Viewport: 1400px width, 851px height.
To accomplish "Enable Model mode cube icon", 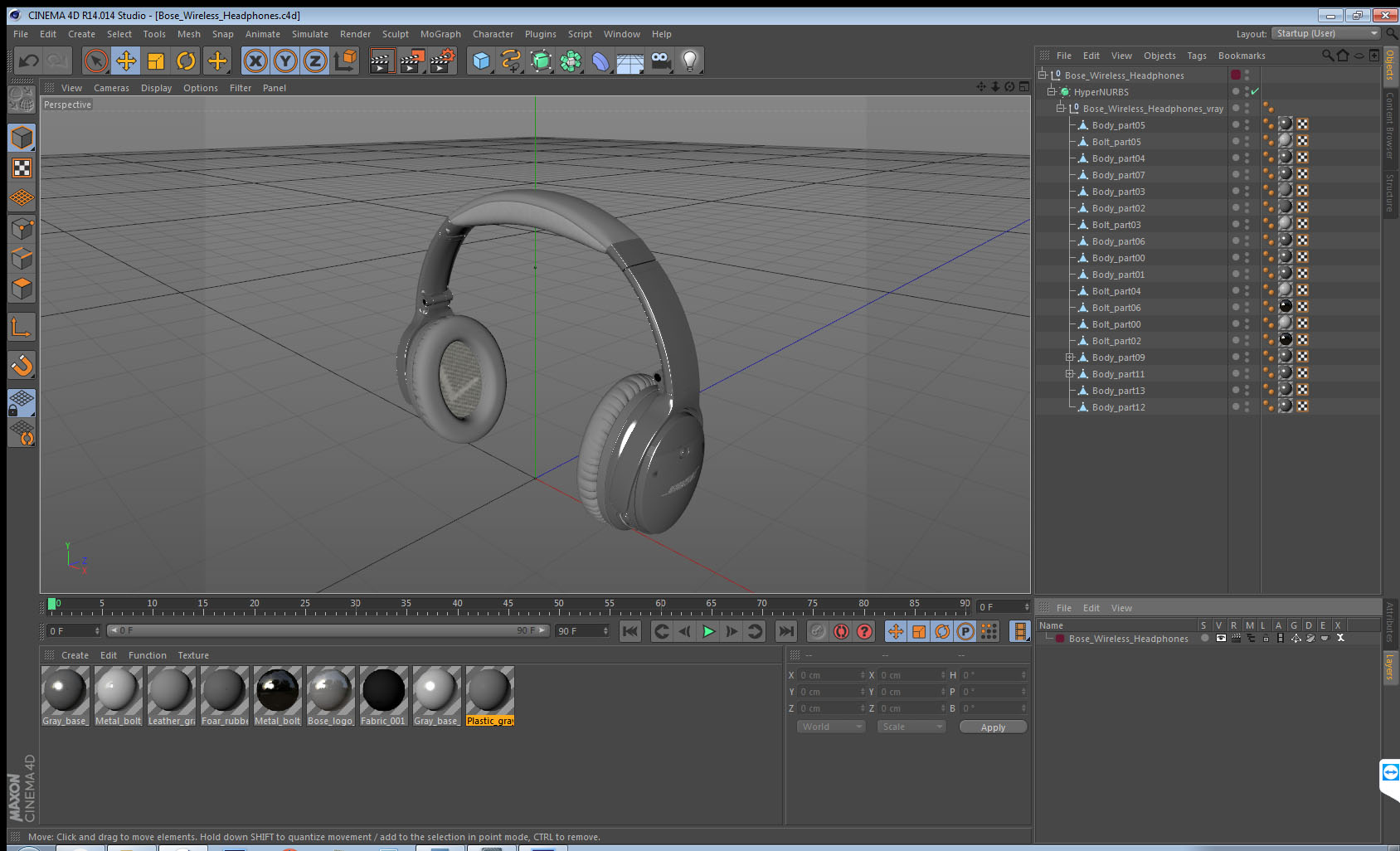I will pyautogui.click(x=22, y=138).
